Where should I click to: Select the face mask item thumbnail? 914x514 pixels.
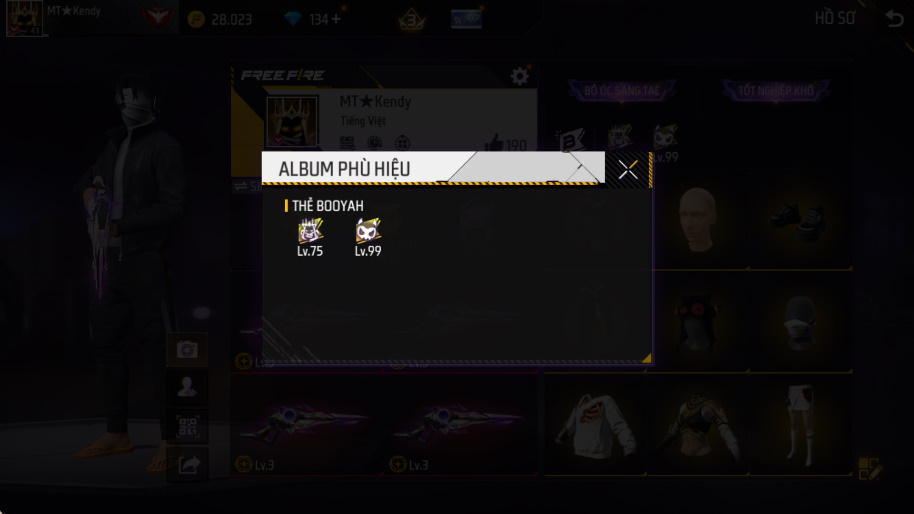tap(800, 323)
